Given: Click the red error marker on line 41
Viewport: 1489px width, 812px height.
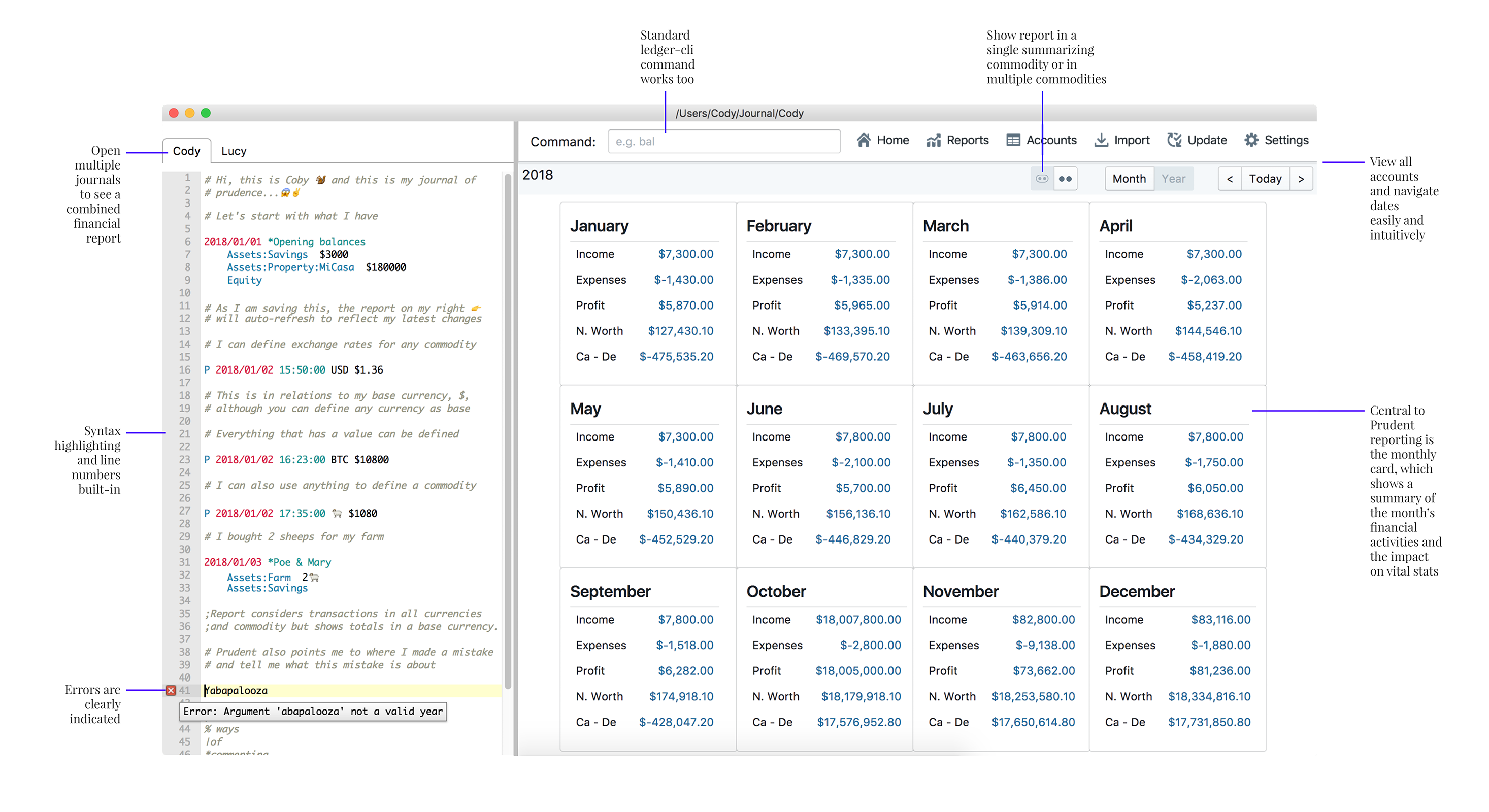Looking at the screenshot, I should coord(171,690).
